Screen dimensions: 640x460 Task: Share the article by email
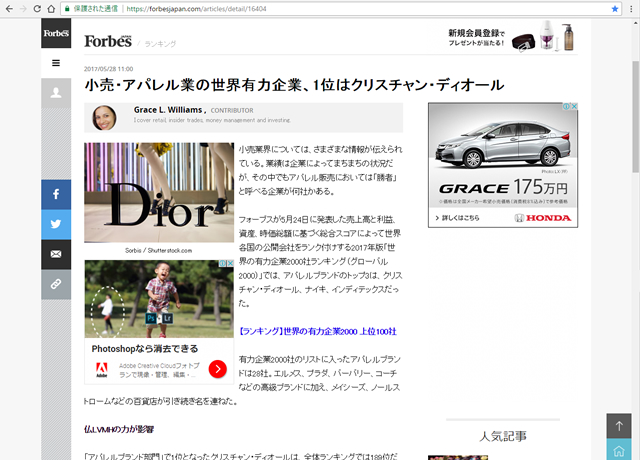tap(56, 255)
